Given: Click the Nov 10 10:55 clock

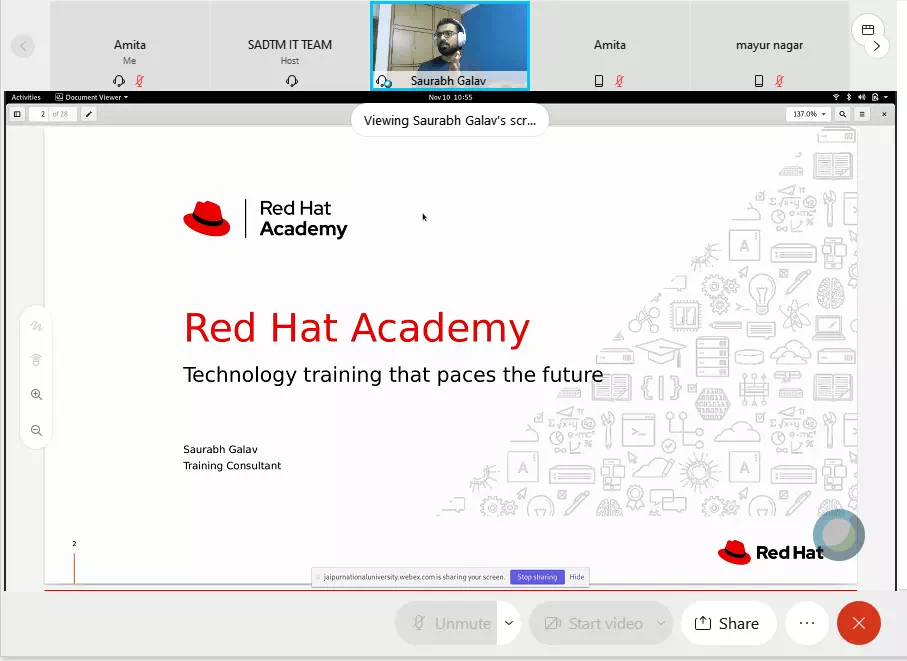Looking at the screenshot, I should (450, 97).
